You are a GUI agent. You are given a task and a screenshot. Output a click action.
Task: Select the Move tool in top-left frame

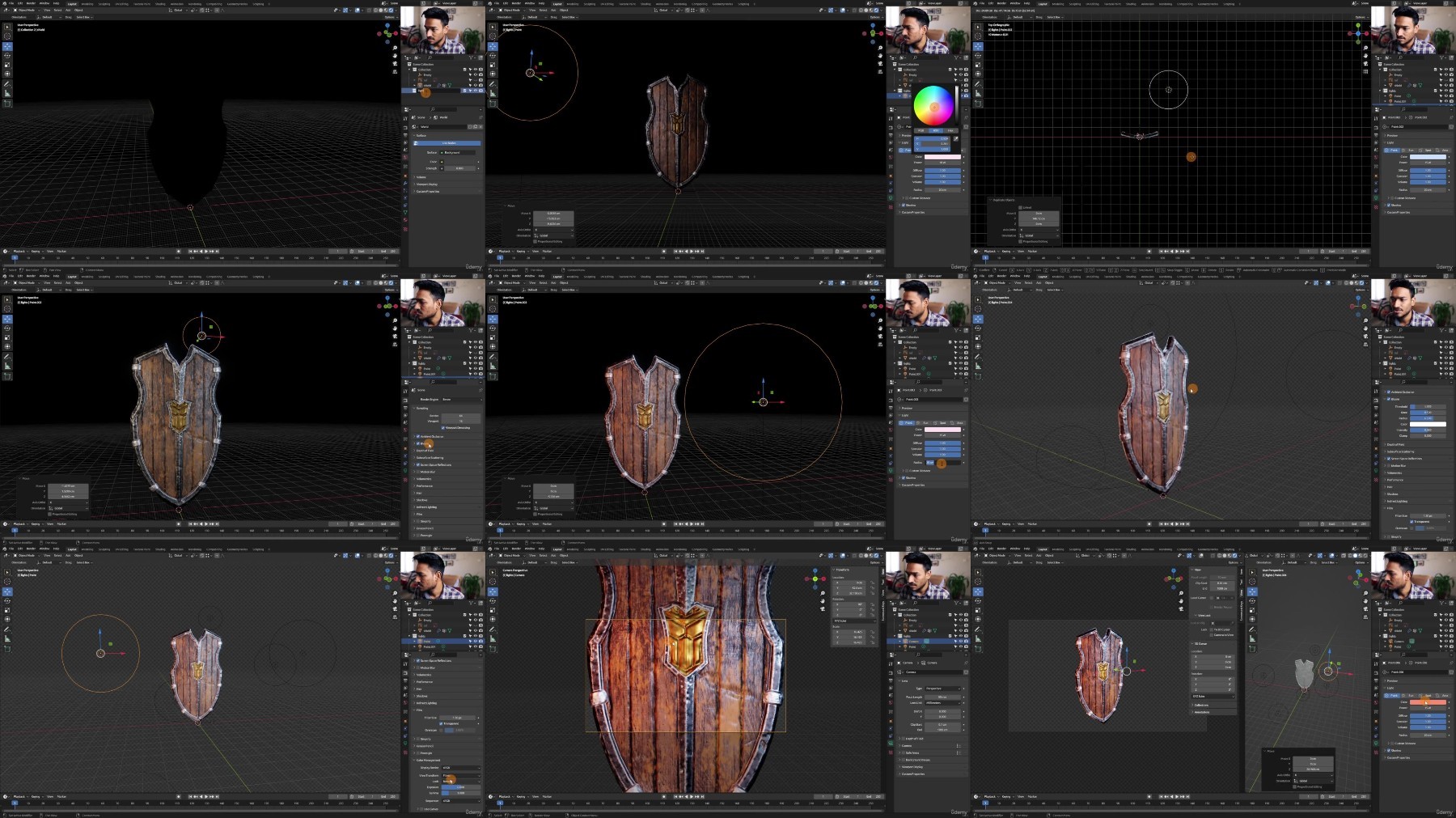click(7, 46)
